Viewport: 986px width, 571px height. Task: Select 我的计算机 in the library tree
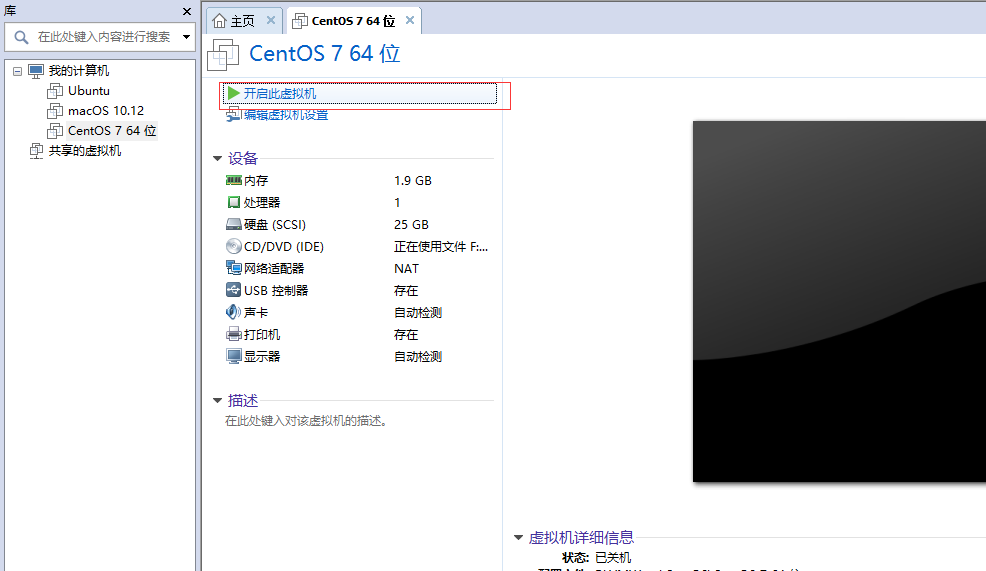pyautogui.click(x=79, y=71)
